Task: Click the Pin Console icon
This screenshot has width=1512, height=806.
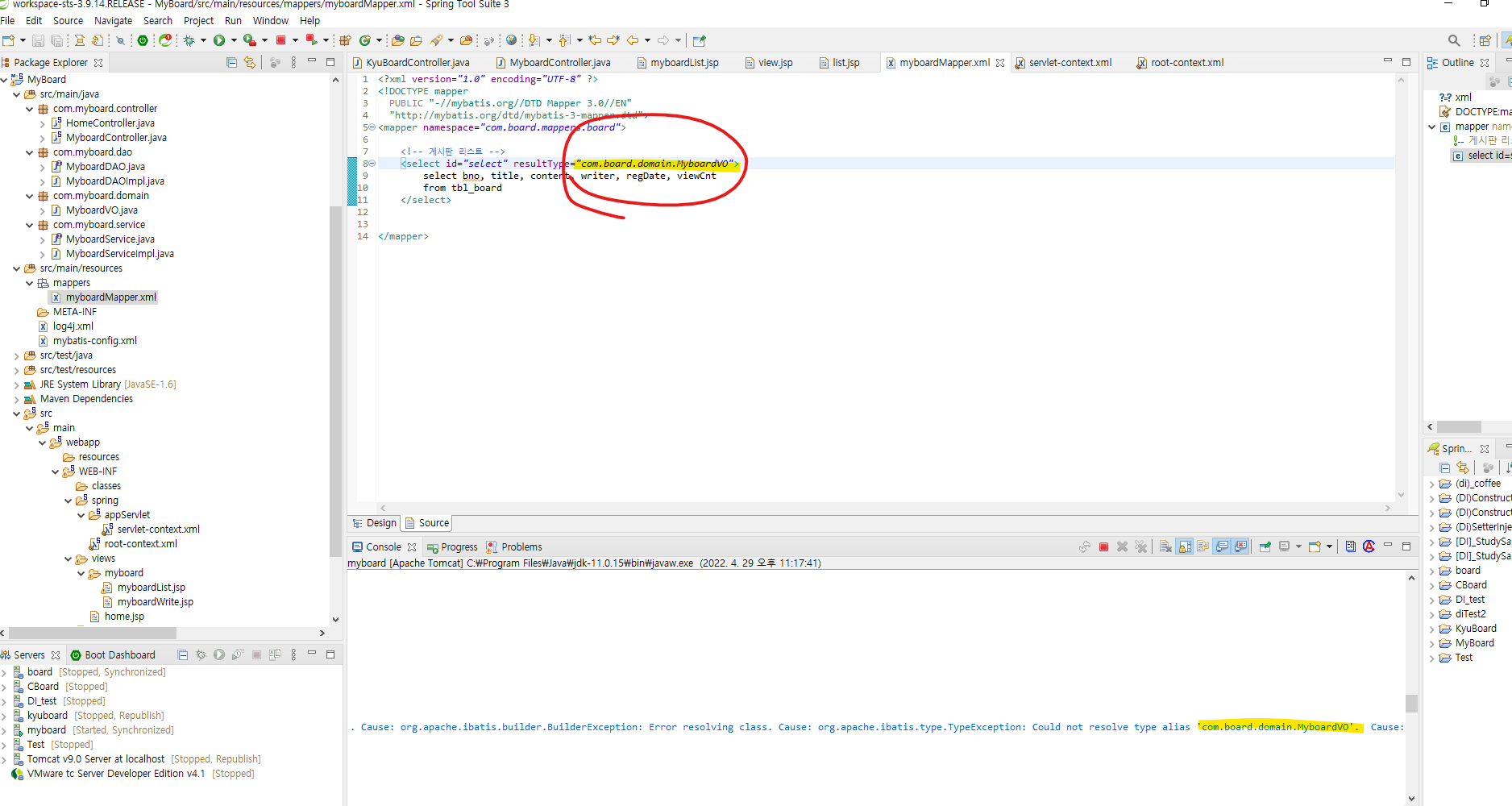Action: tap(1265, 546)
